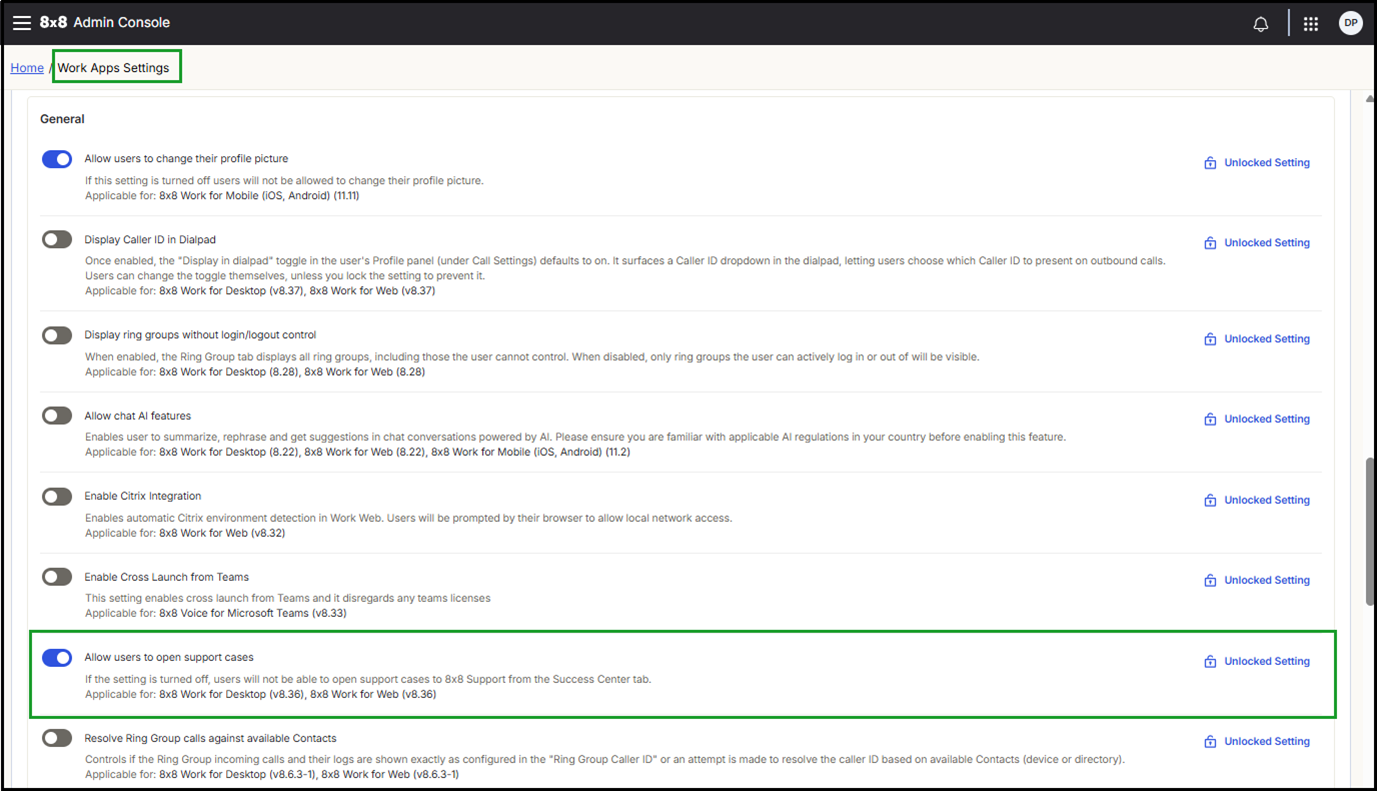Viewport: 1378px width, 791px height.
Task: Open the app switcher grid
Action: click(1311, 24)
